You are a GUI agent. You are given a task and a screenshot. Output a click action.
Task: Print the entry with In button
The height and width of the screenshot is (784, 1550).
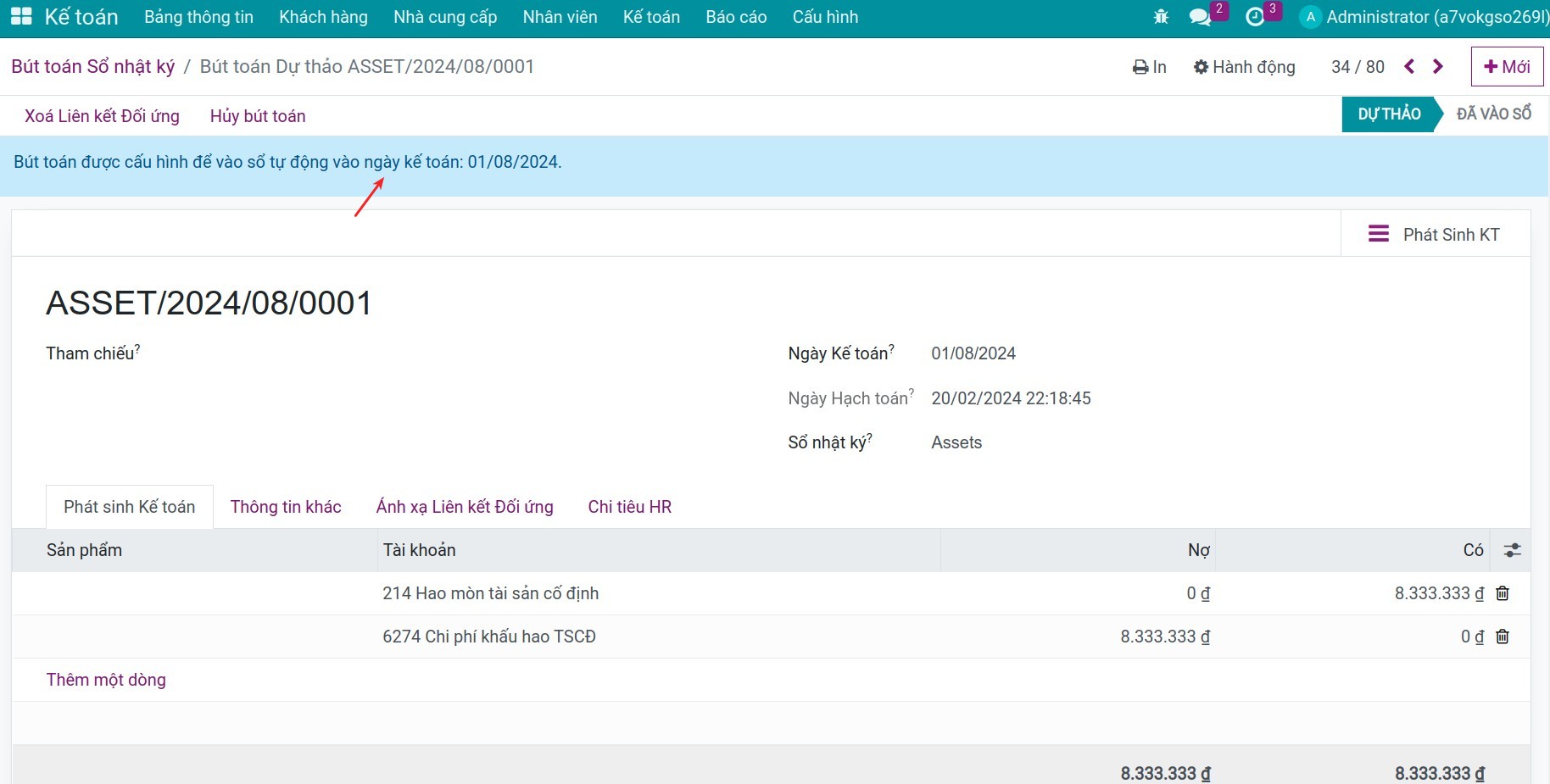point(1150,67)
